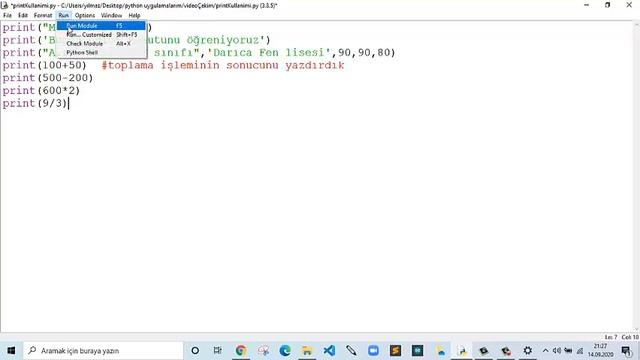This screenshot has height=360, width=640.
Task: Click the Run menu in menu bar
Action: (64, 16)
